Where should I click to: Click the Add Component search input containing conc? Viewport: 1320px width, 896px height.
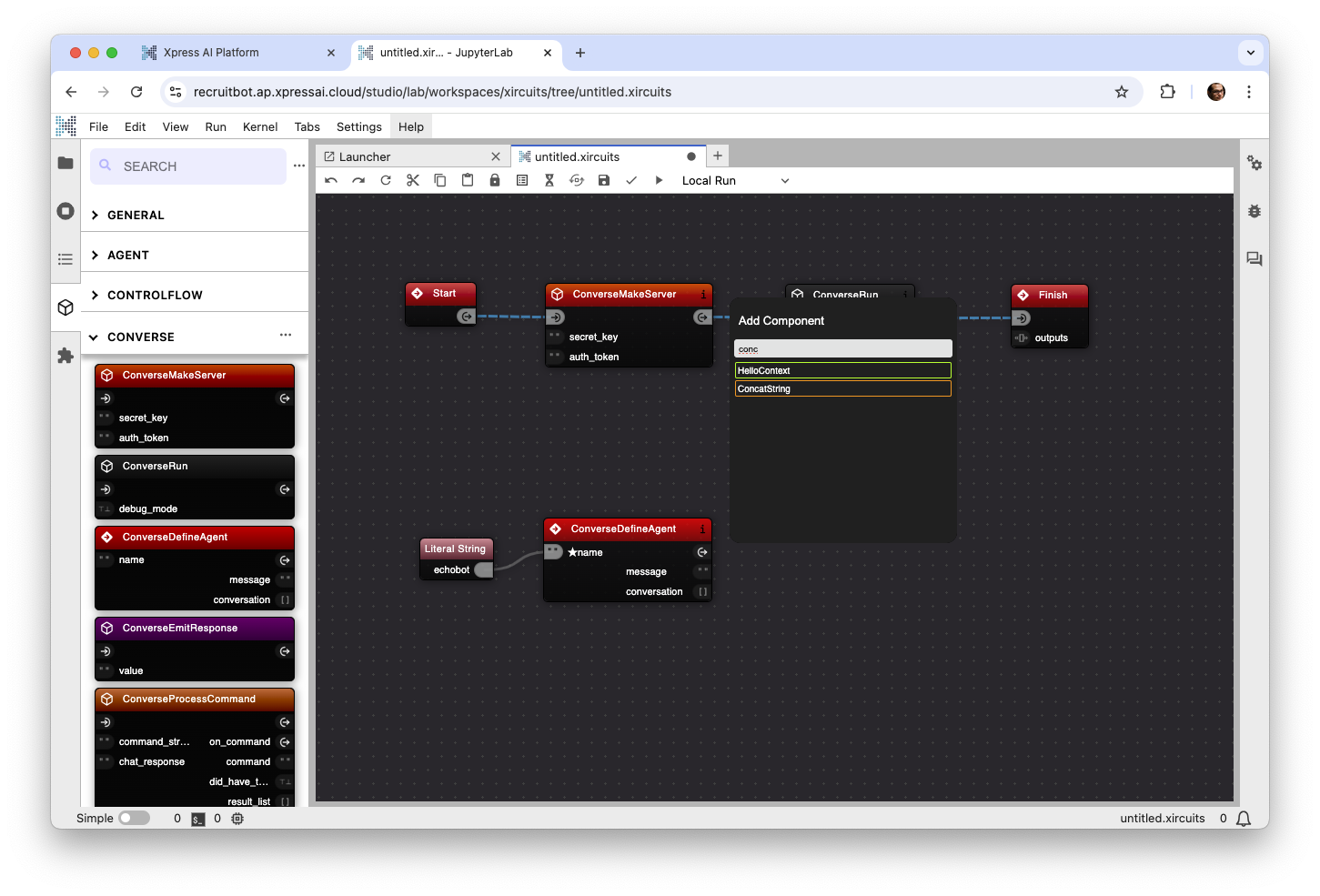coord(843,349)
